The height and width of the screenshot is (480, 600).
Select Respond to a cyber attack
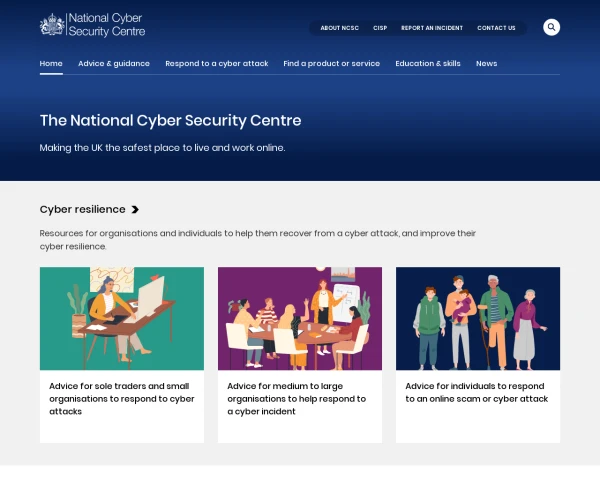pyautogui.click(x=217, y=63)
